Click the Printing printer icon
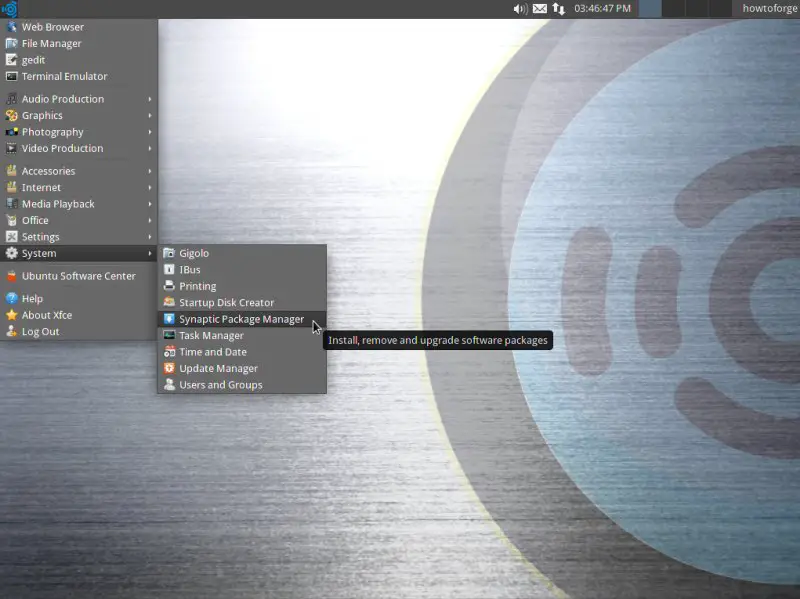 tap(169, 285)
